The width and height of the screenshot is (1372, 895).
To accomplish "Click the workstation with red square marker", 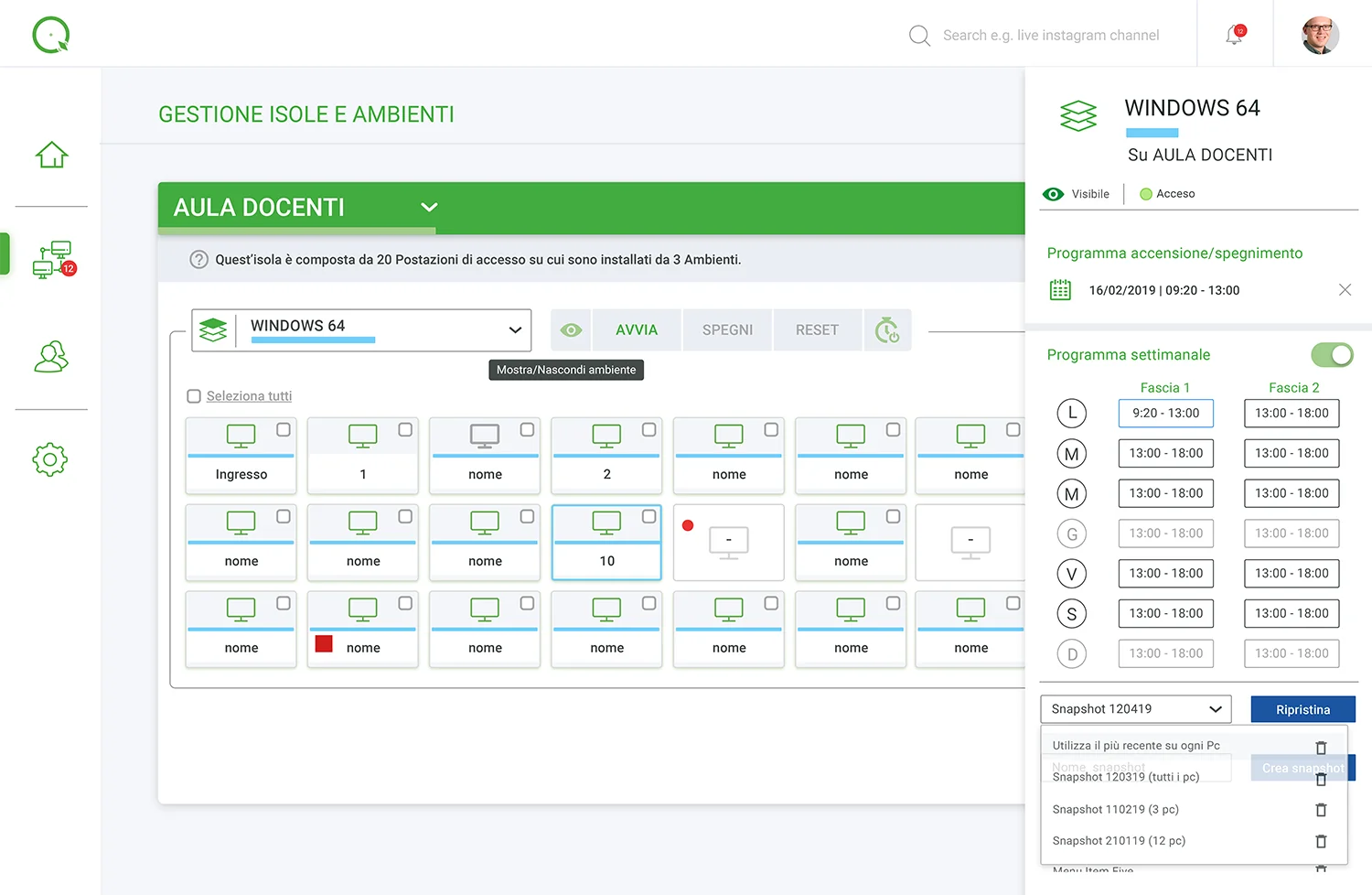I will (x=363, y=629).
